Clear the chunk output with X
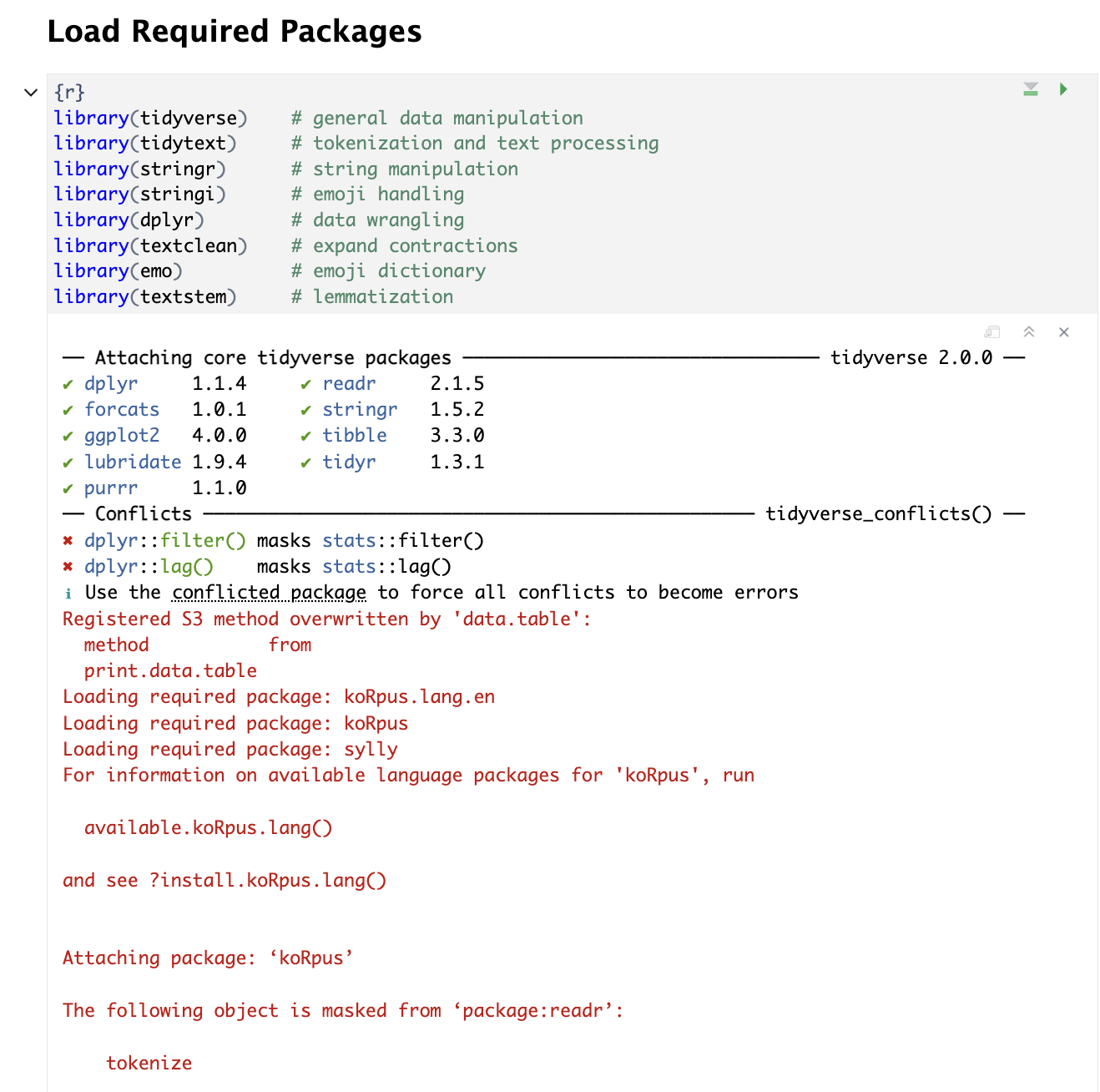The width and height of the screenshot is (1100, 1092). (x=1063, y=332)
